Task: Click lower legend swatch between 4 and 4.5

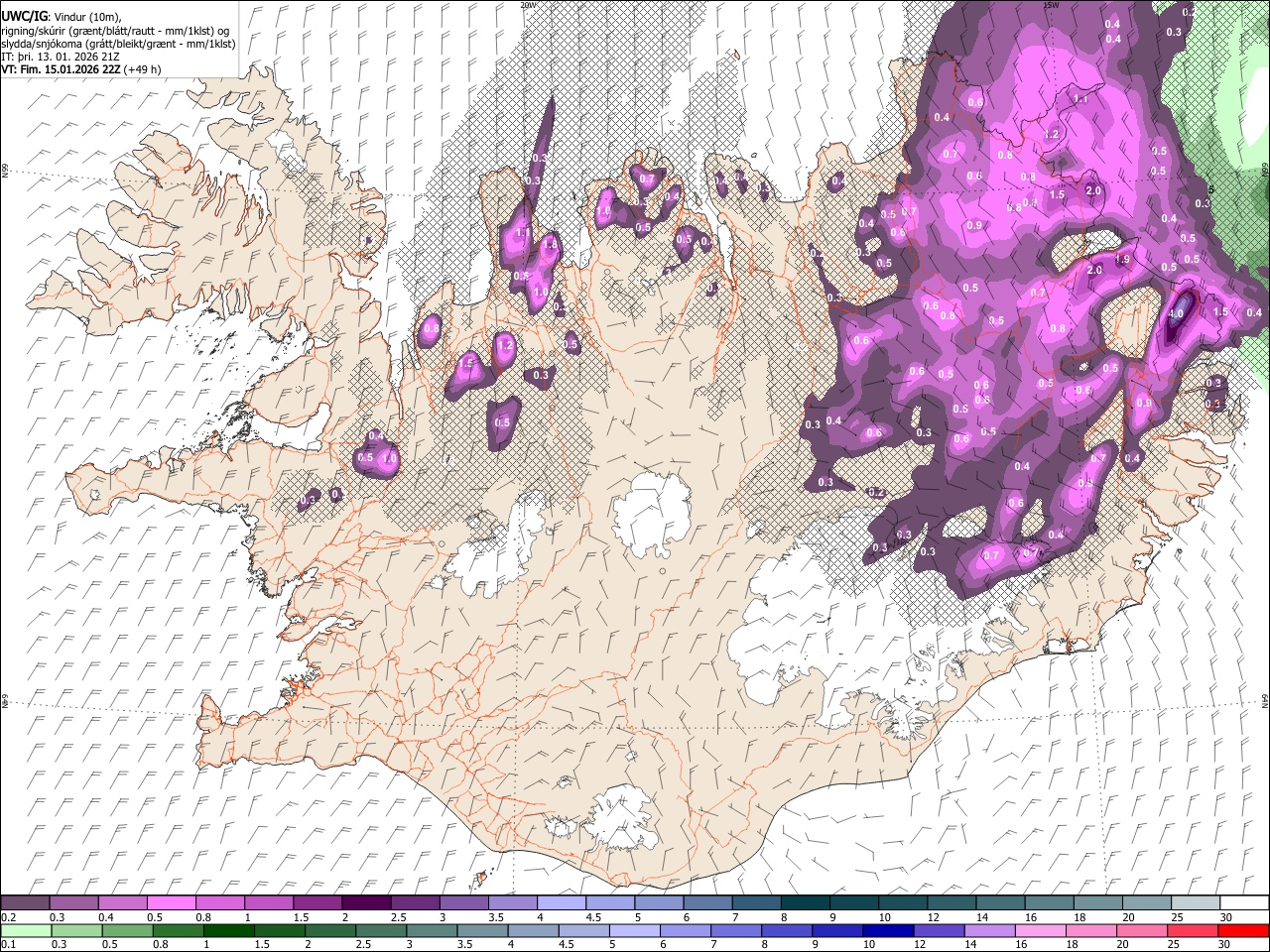Action: click(533, 931)
